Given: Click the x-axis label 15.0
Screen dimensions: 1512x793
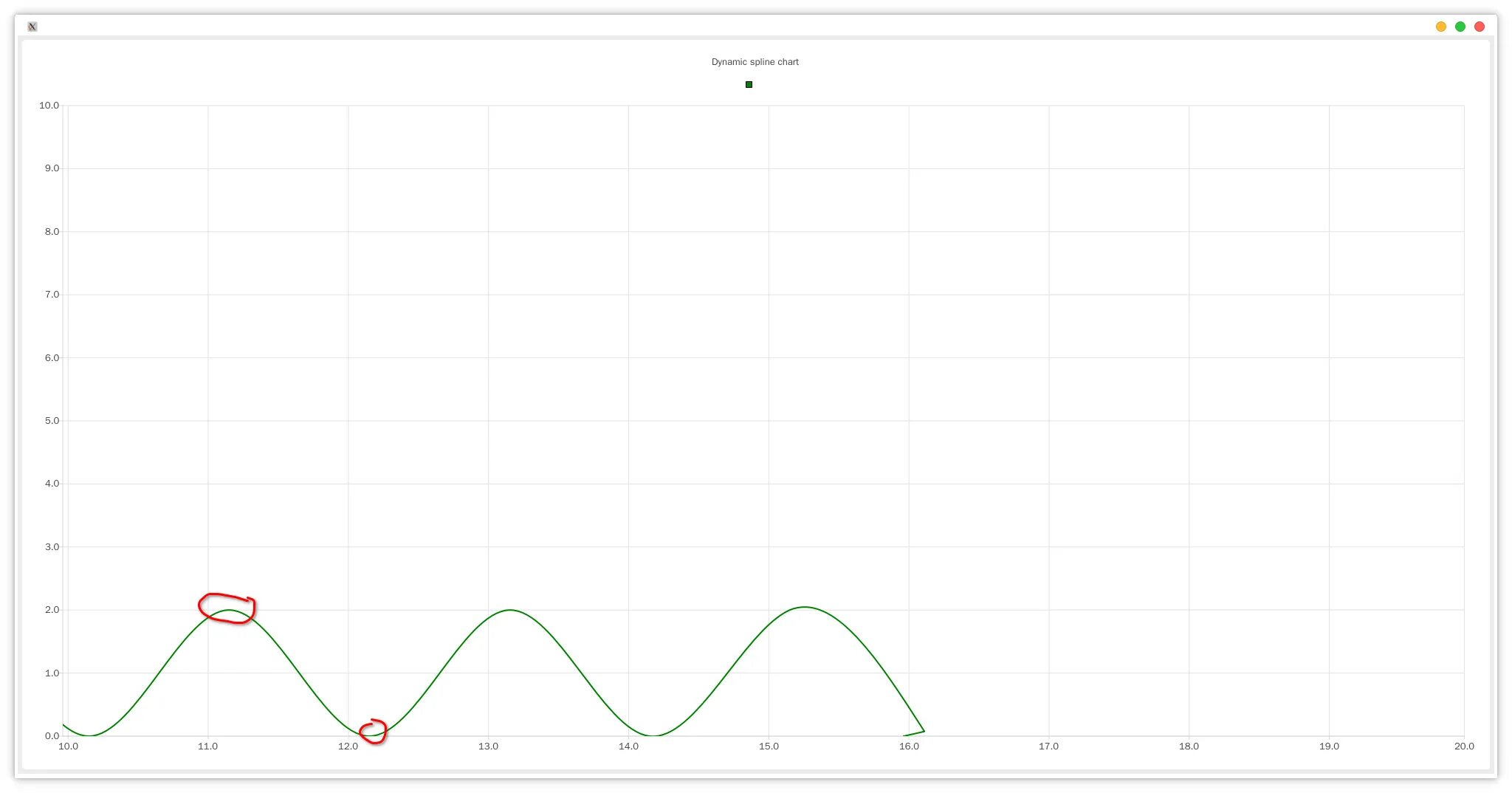Looking at the screenshot, I should point(769,746).
